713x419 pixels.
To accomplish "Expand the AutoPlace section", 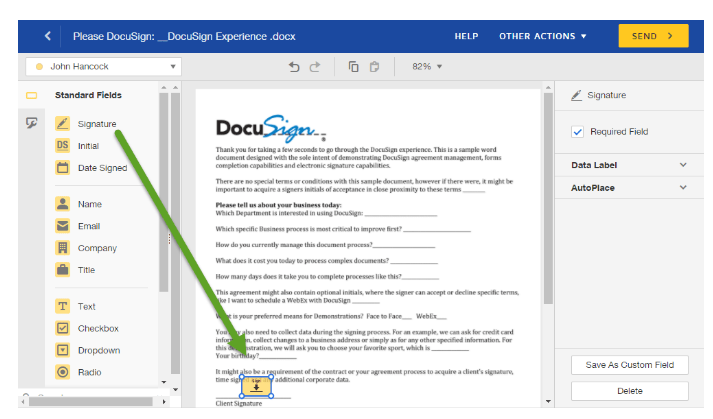I will (629, 188).
